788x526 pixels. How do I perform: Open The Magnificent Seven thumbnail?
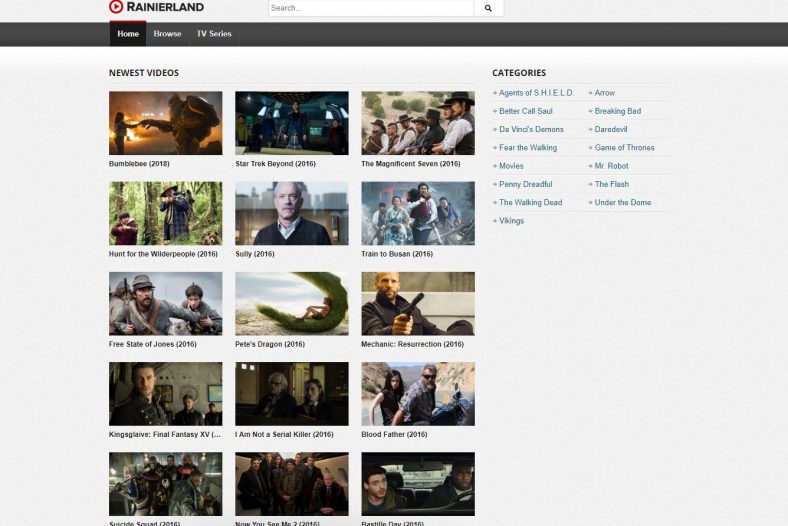click(x=418, y=123)
